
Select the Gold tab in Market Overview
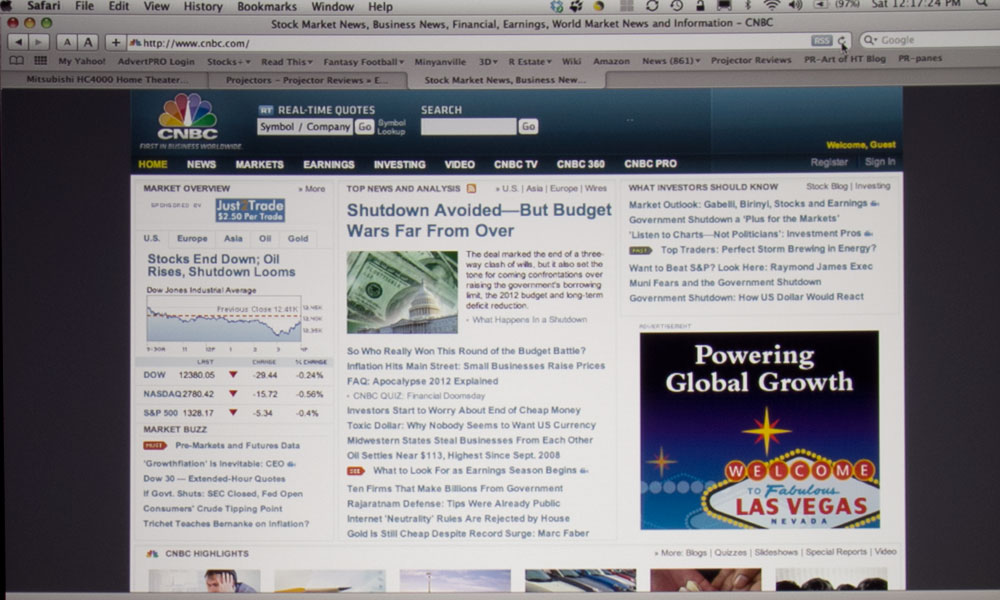click(x=298, y=238)
